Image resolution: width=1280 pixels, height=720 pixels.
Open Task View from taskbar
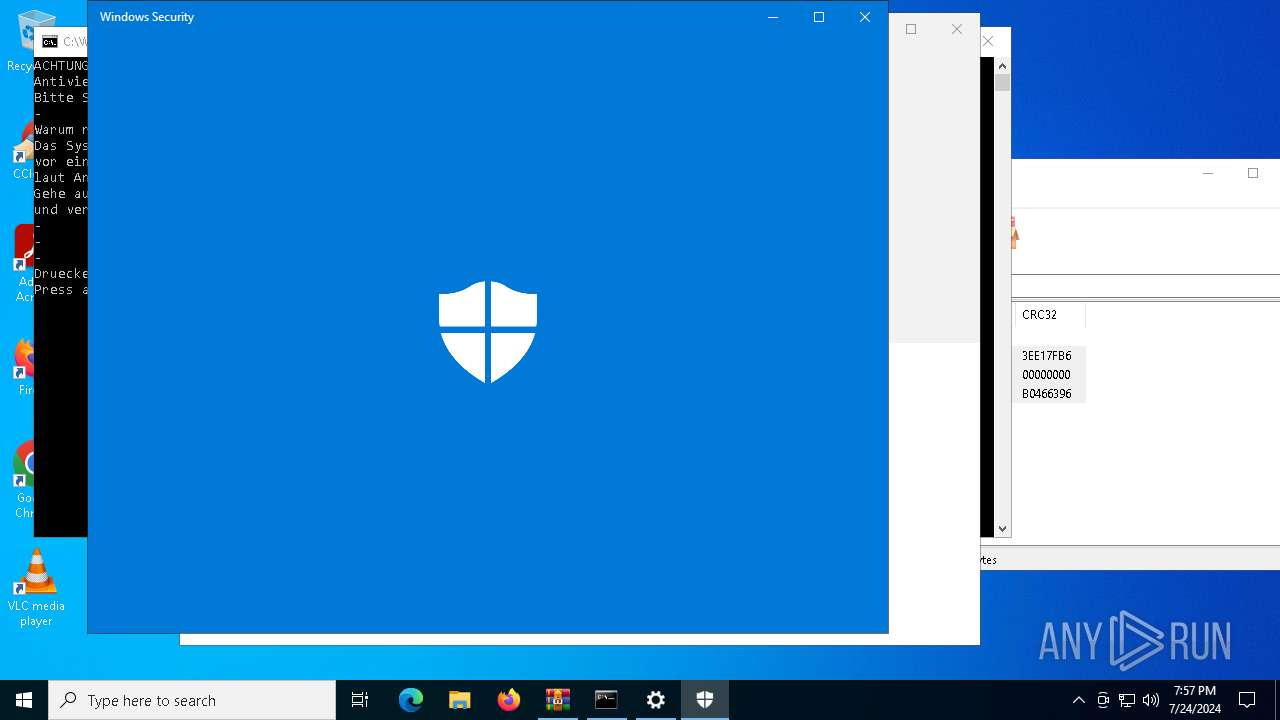[x=360, y=700]
